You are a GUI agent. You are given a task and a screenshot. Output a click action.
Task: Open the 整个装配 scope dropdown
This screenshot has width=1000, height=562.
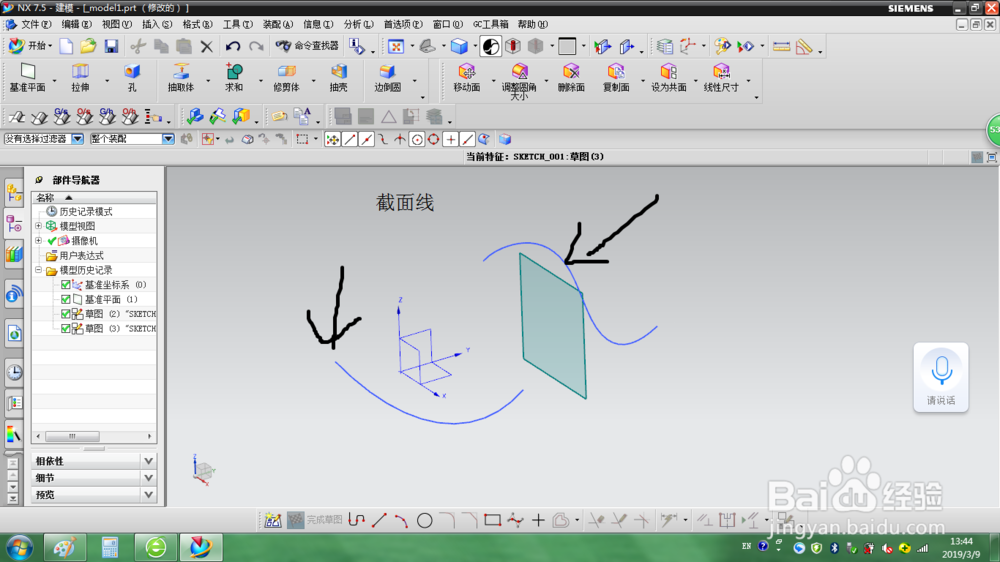pyautogui.click(x=168, y=138)
